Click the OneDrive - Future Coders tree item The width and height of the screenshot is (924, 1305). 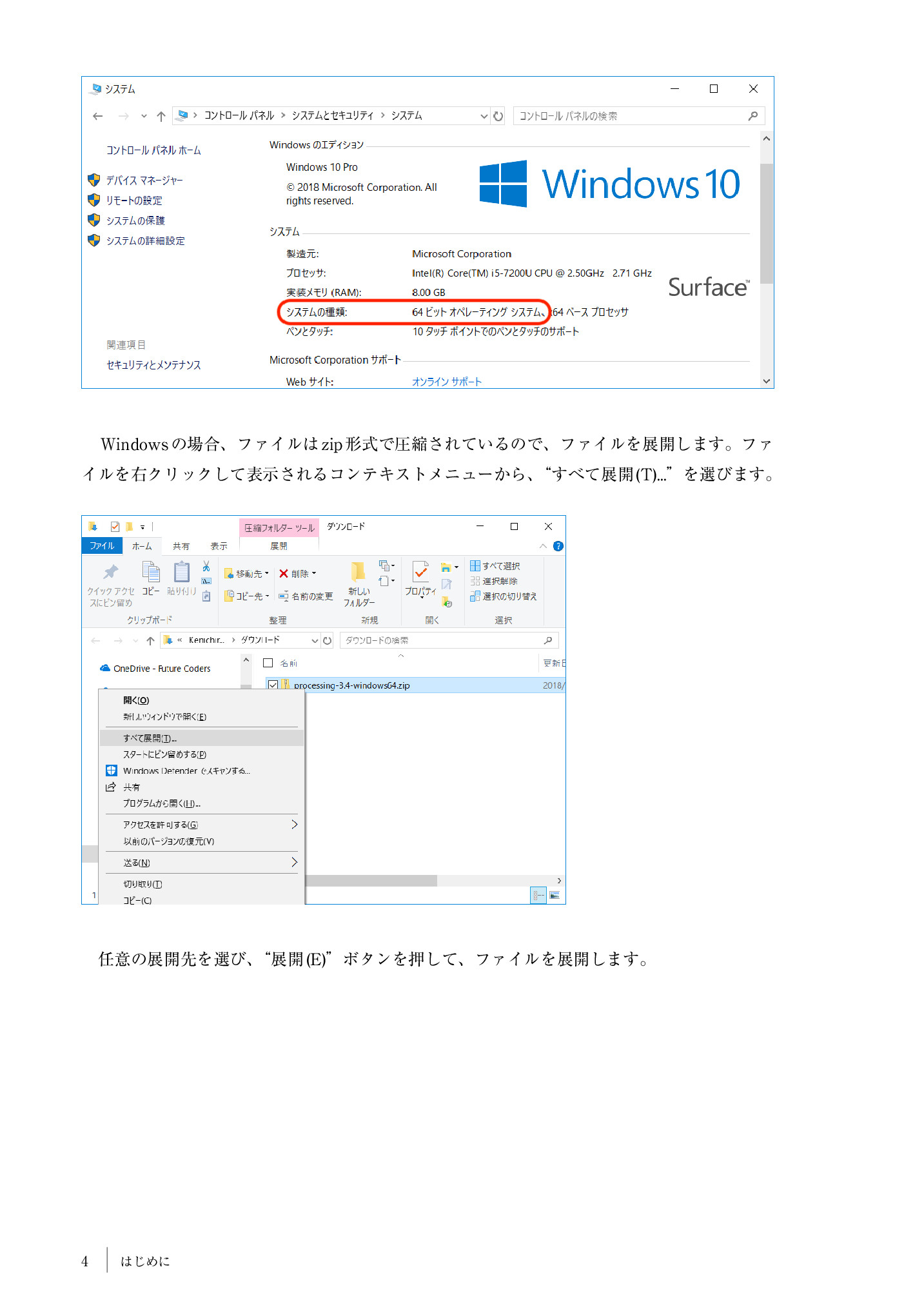[x=155, y=669]
